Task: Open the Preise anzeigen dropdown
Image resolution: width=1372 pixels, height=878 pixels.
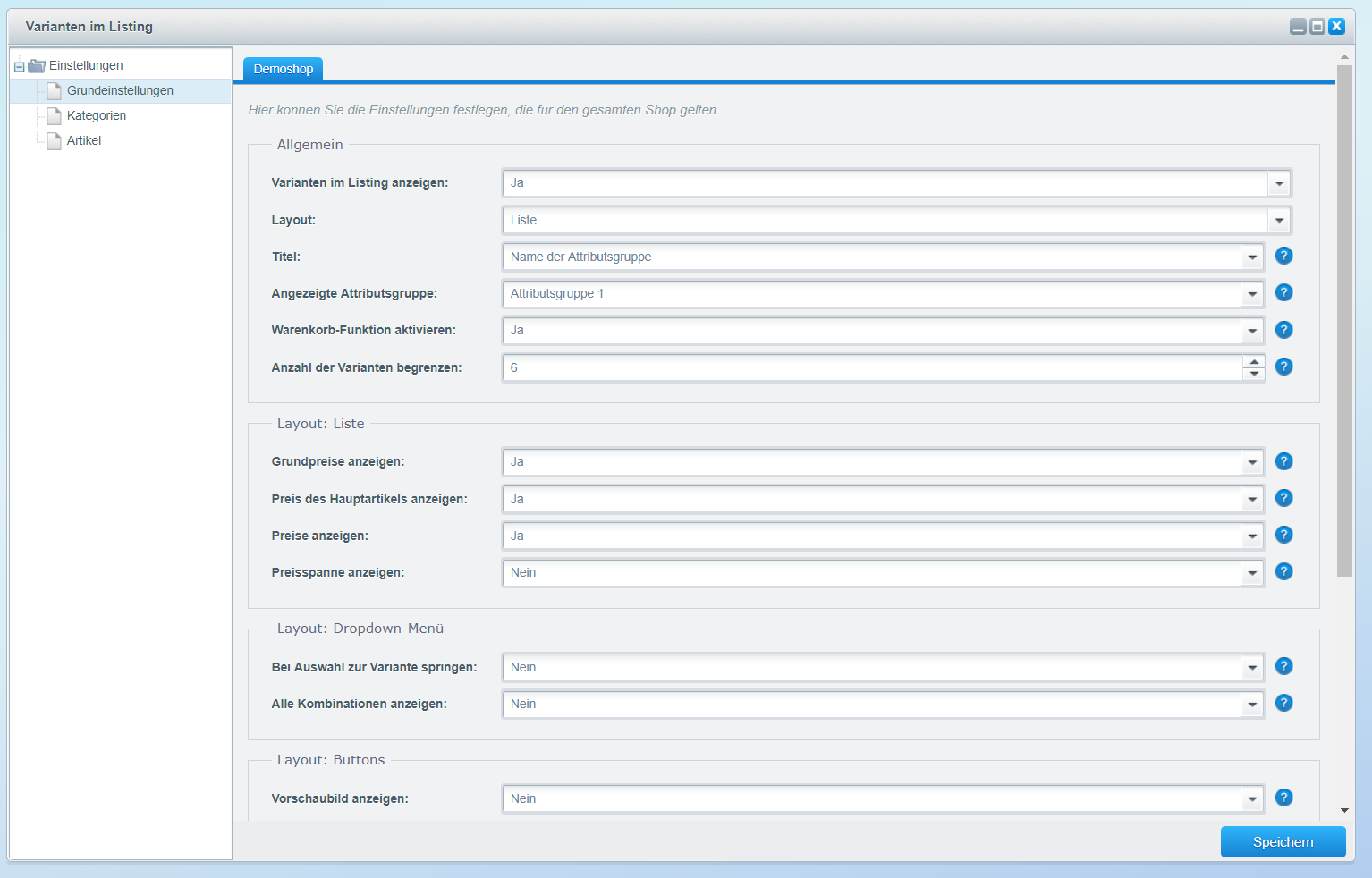Action: [1252, 536]
